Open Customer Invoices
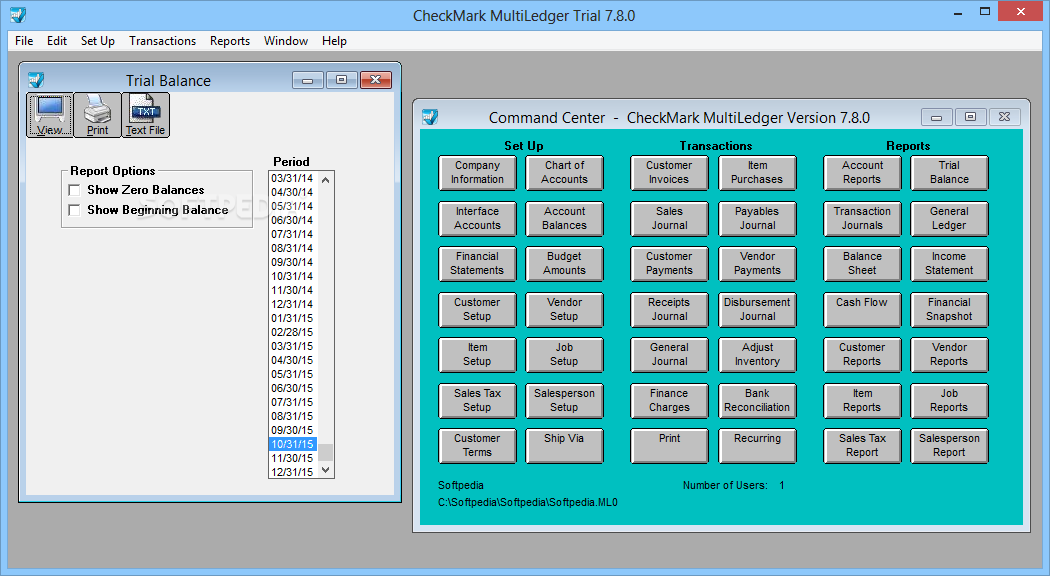 (669, 173)
